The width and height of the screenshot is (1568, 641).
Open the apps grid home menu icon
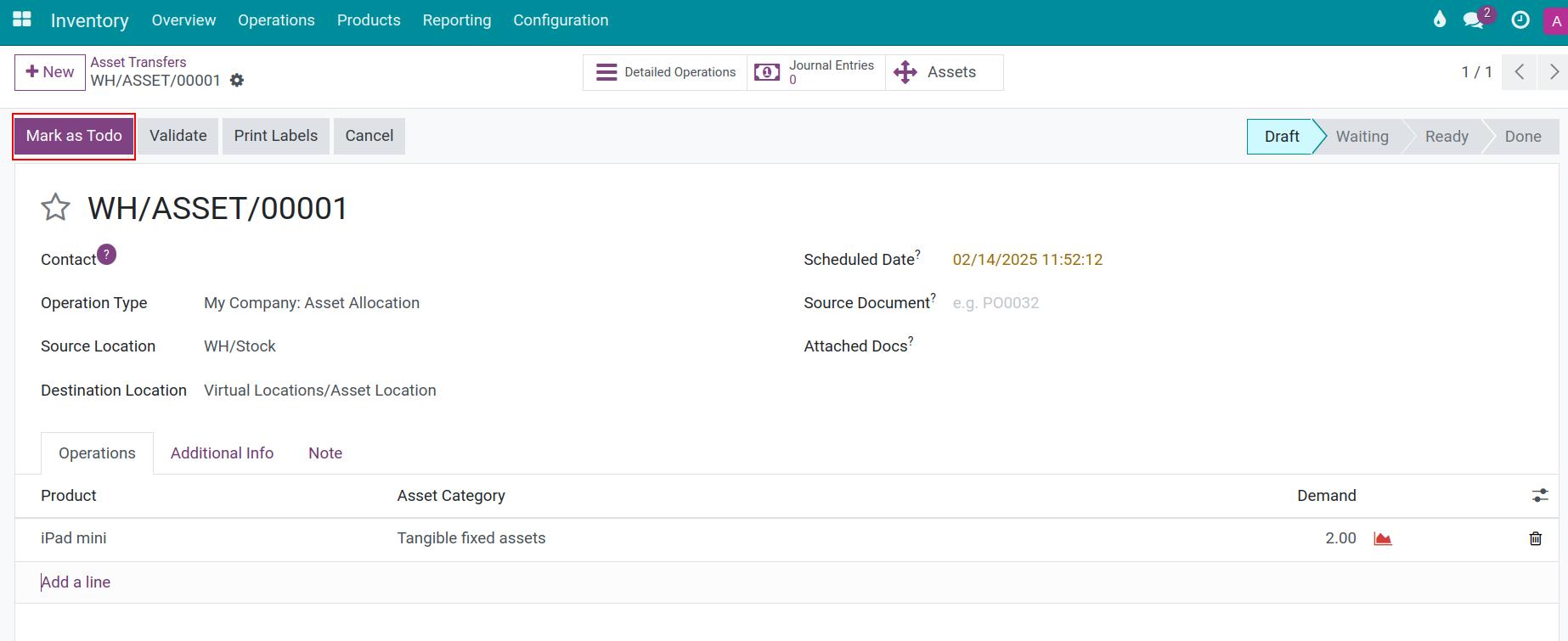tap(22, 20)
